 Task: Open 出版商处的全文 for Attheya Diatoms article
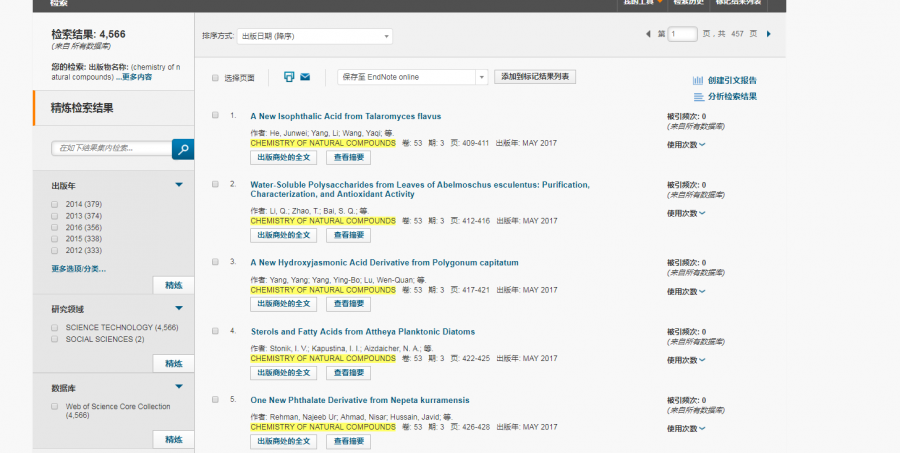point(284,373)
